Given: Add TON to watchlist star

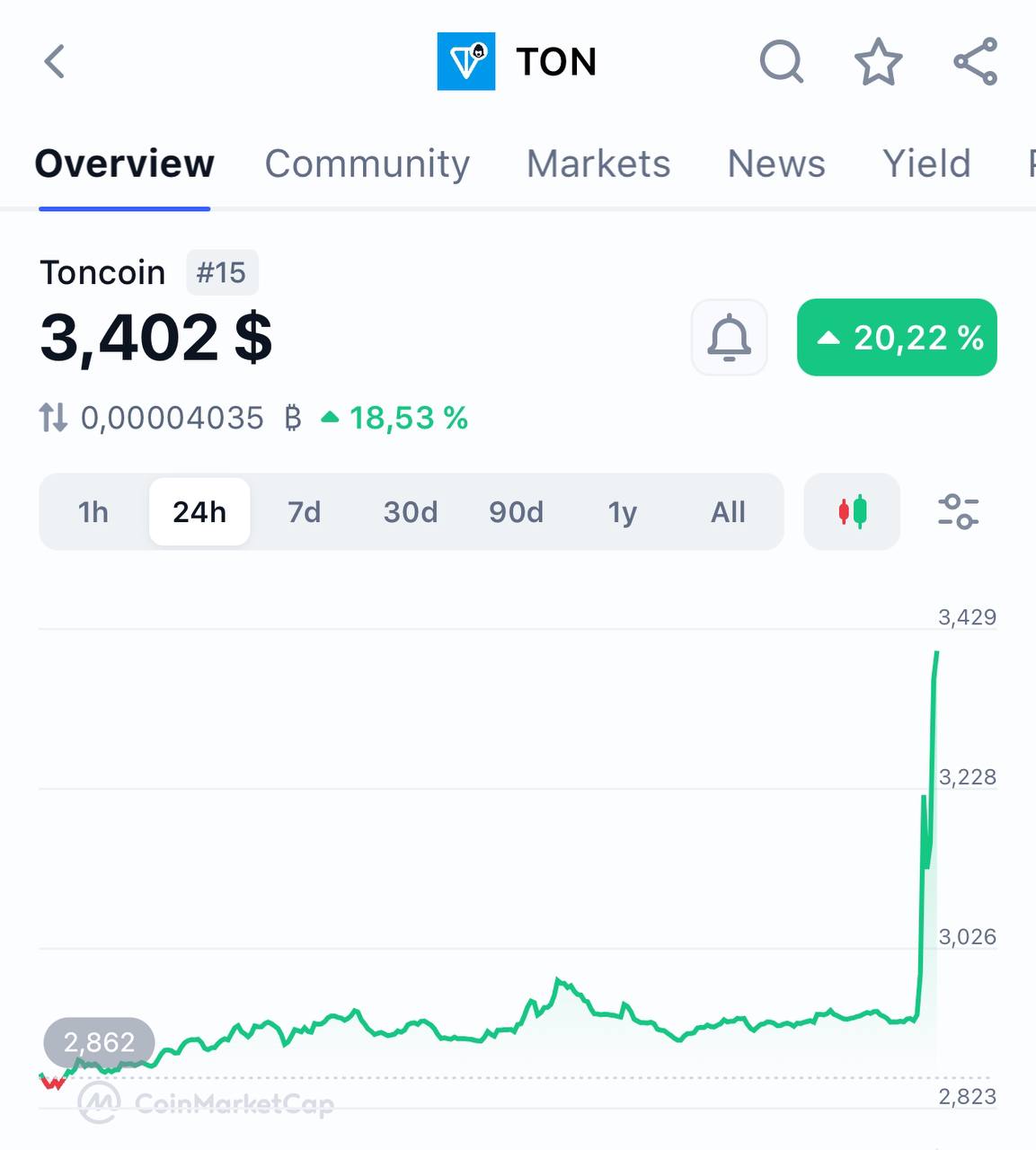Looking at the screenshot, I should coord(878,62).
